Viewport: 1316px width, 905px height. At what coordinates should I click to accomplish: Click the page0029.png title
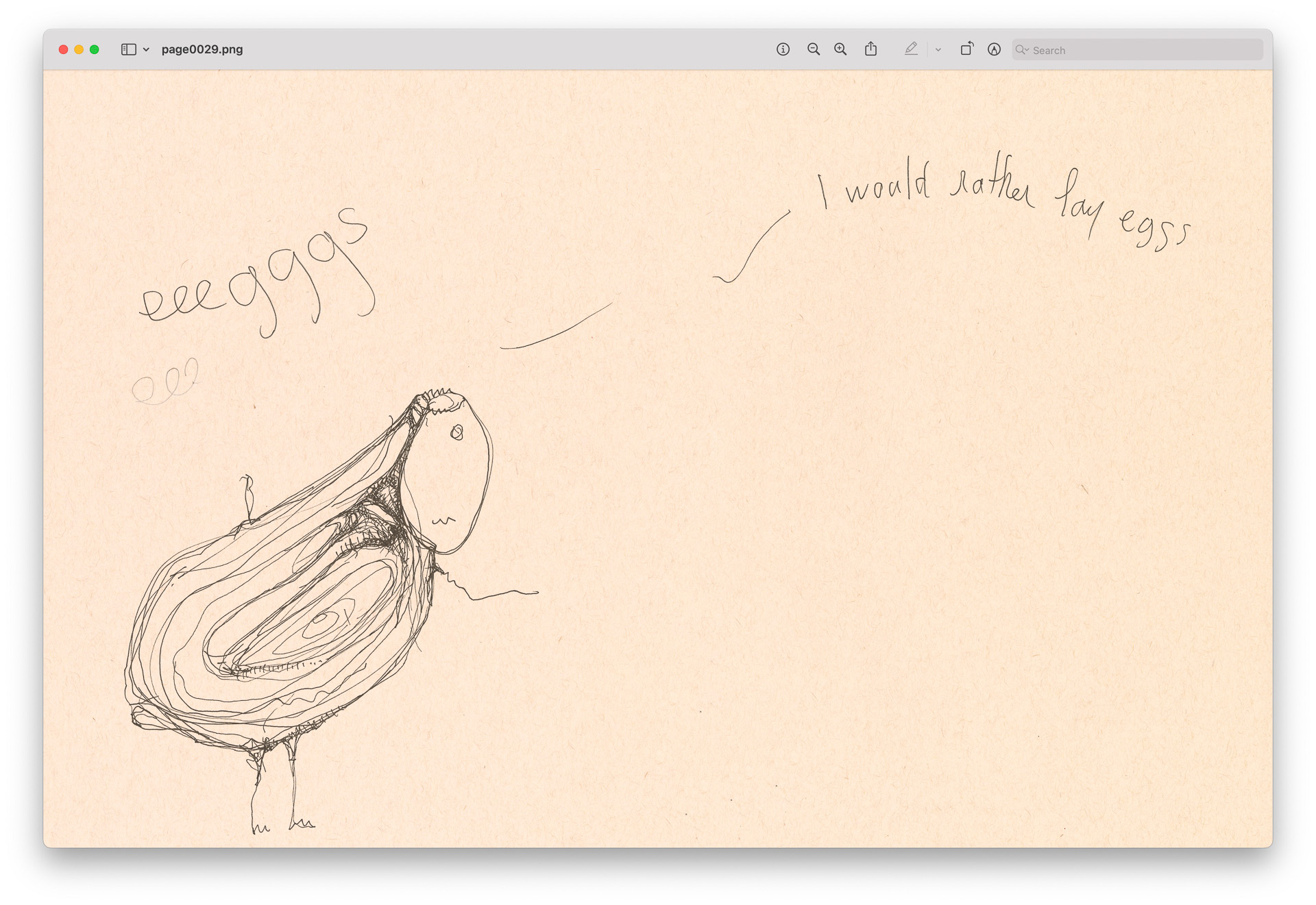tap(202, 49)
